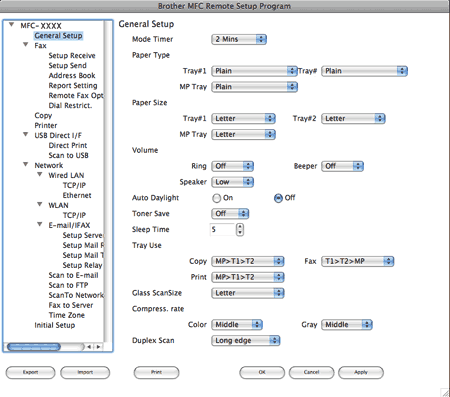This screenshot has width=450, height=397.
Task: Select General Setup in tree
Action: click(x=58, y=36)
